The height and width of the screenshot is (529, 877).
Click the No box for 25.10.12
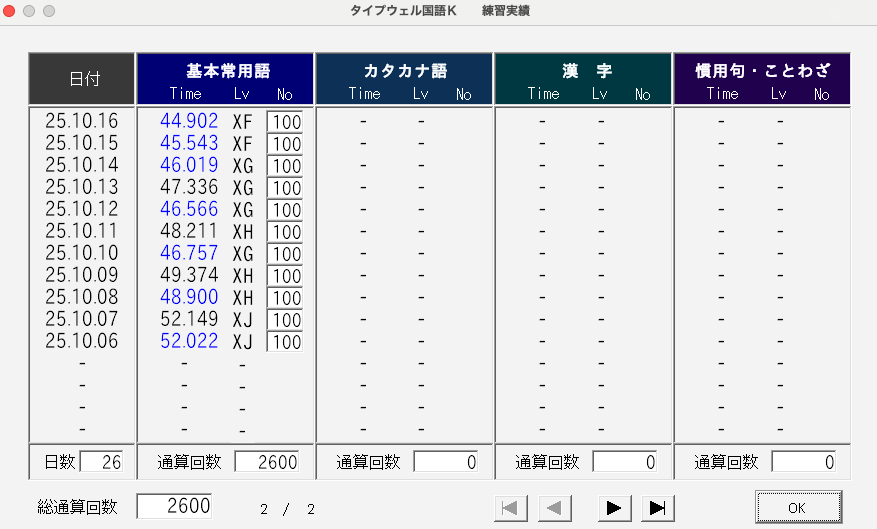point(285,210)
